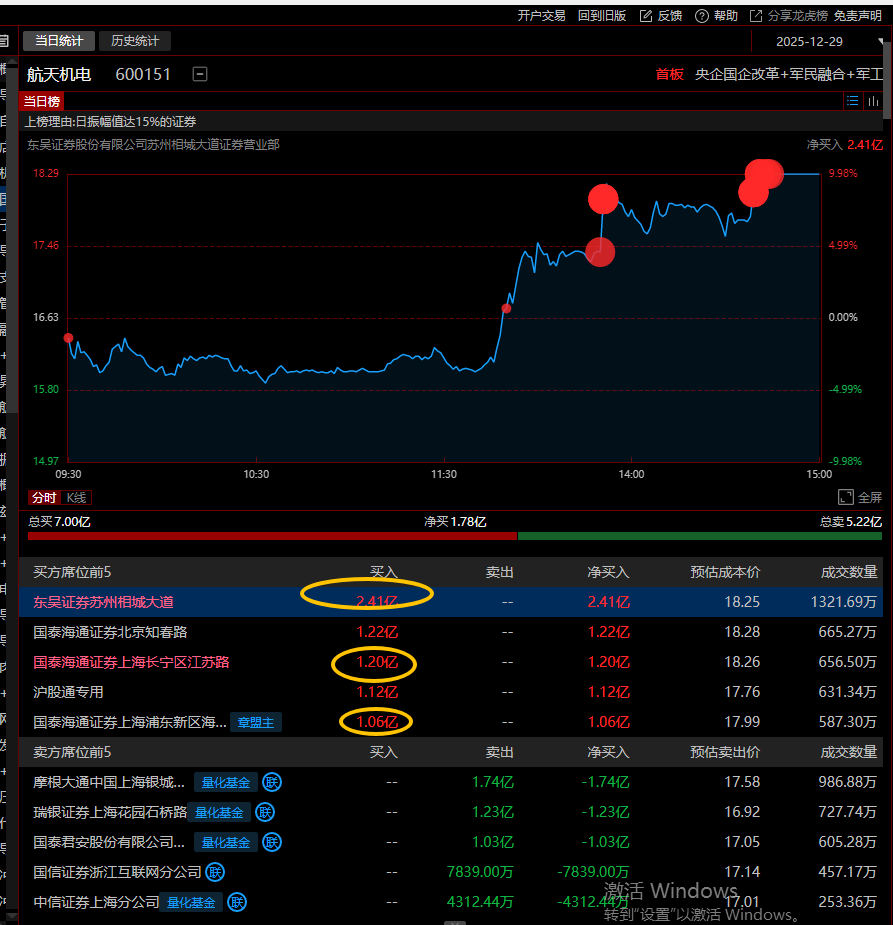Click the red total-buy portion of the bar
This screenshot has width=893, height=925.
[x=272, y=536]
